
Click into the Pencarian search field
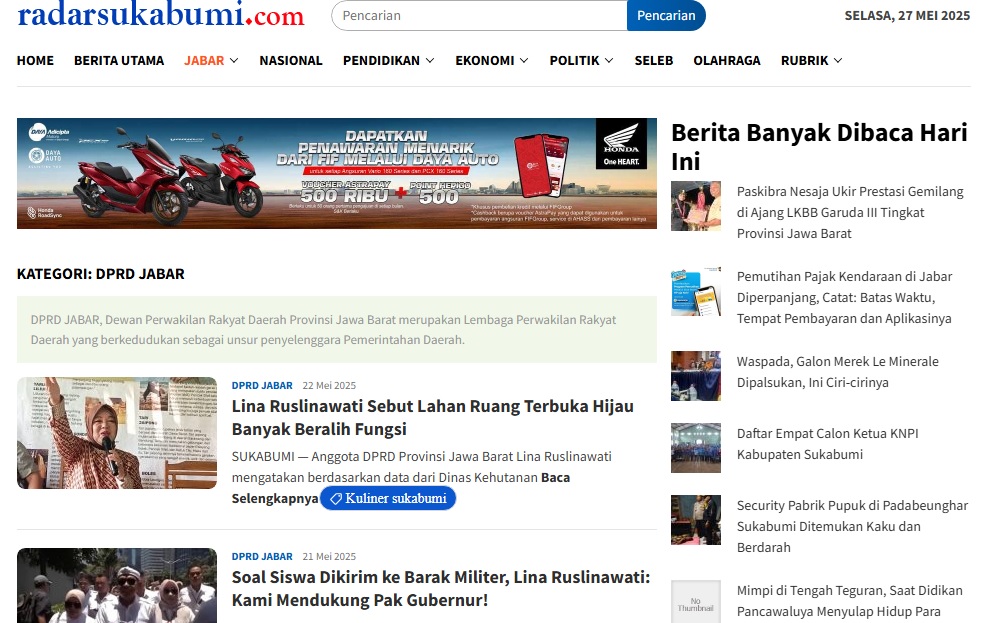[479, 15]
